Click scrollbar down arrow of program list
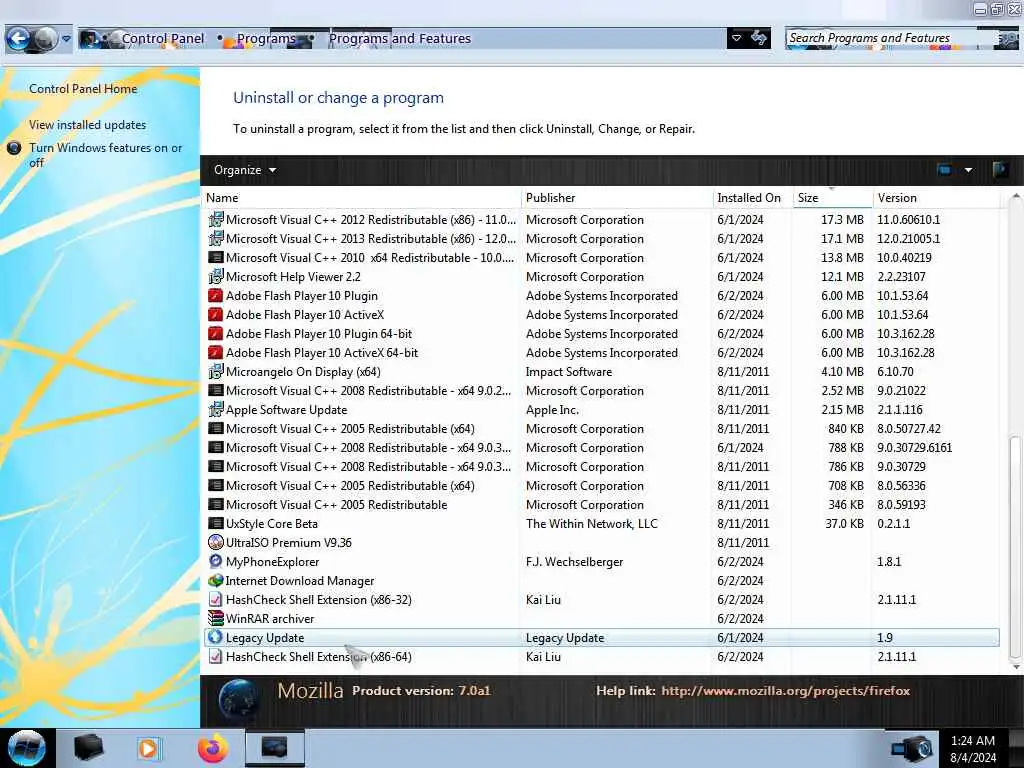 click(x=1015, y=667)
